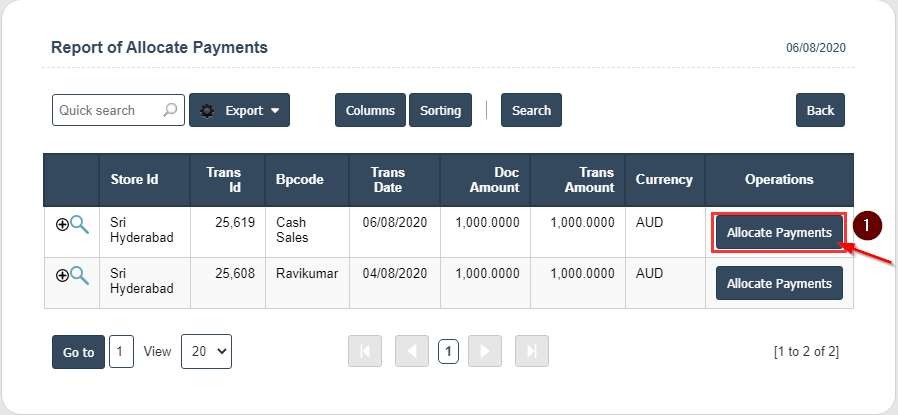
Task: Allocate Payments for Cash Sales row
Action: [779, 232]
